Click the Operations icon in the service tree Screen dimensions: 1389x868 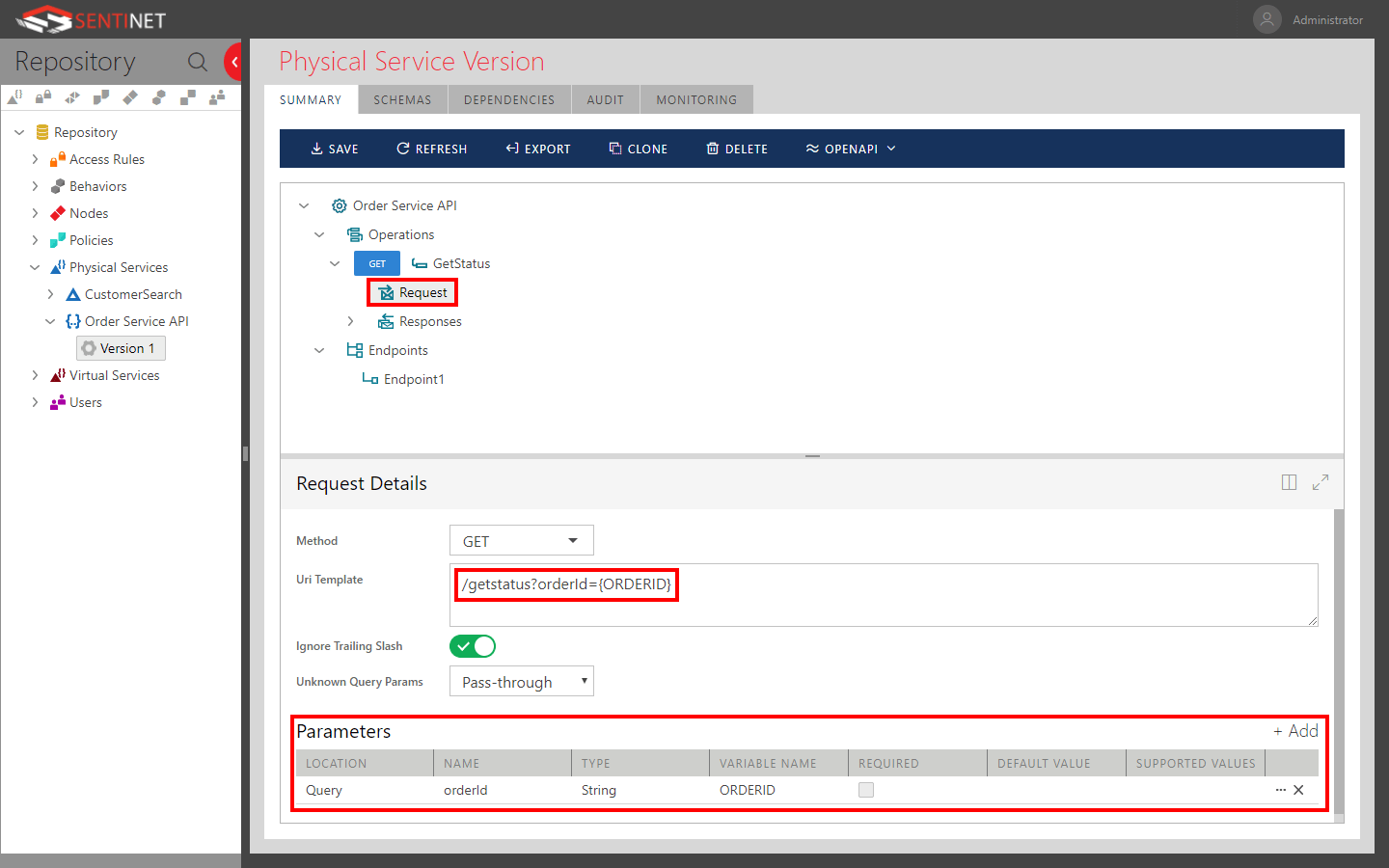pos(355,234)
